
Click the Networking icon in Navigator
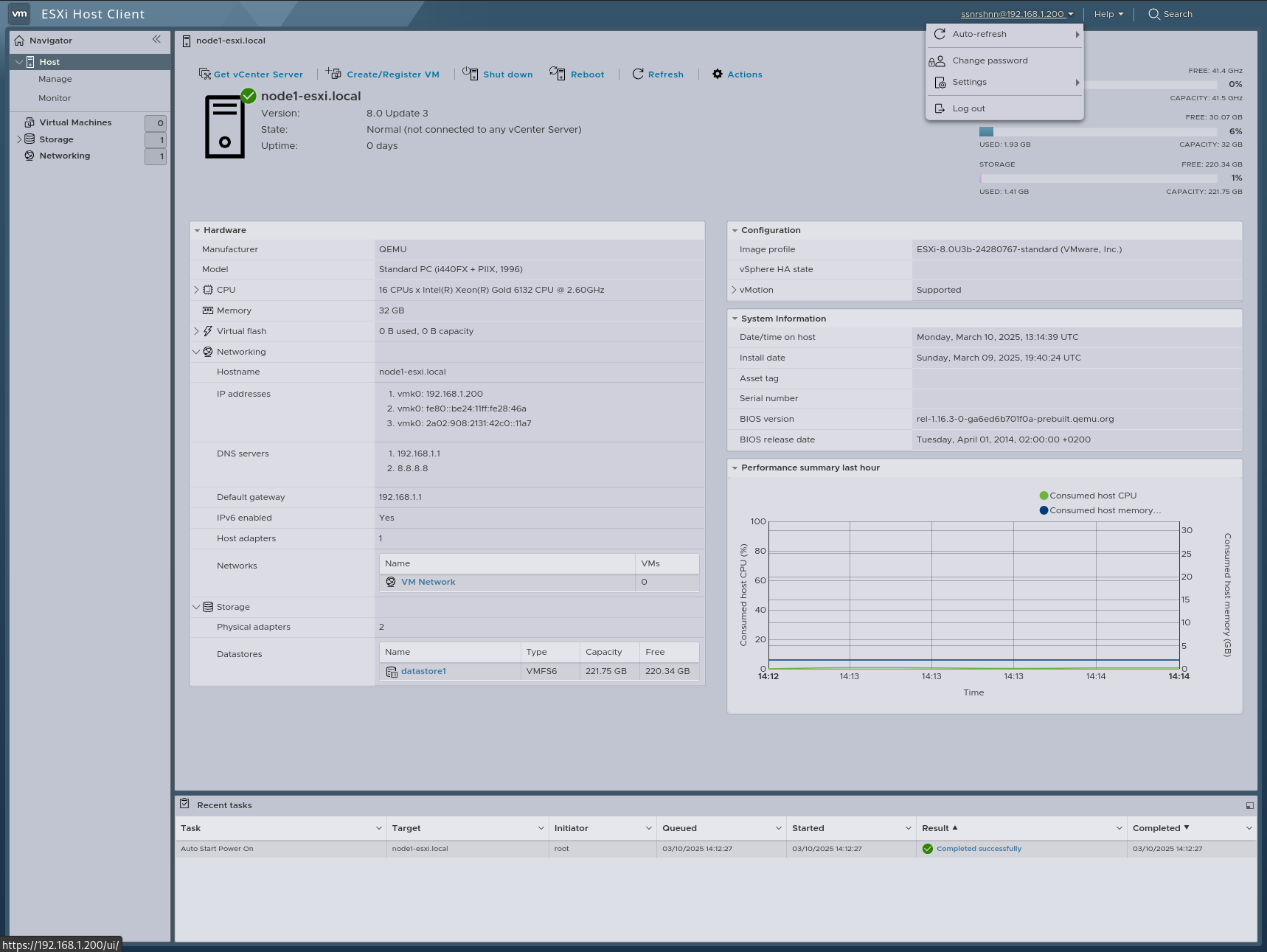click(29, 156)
